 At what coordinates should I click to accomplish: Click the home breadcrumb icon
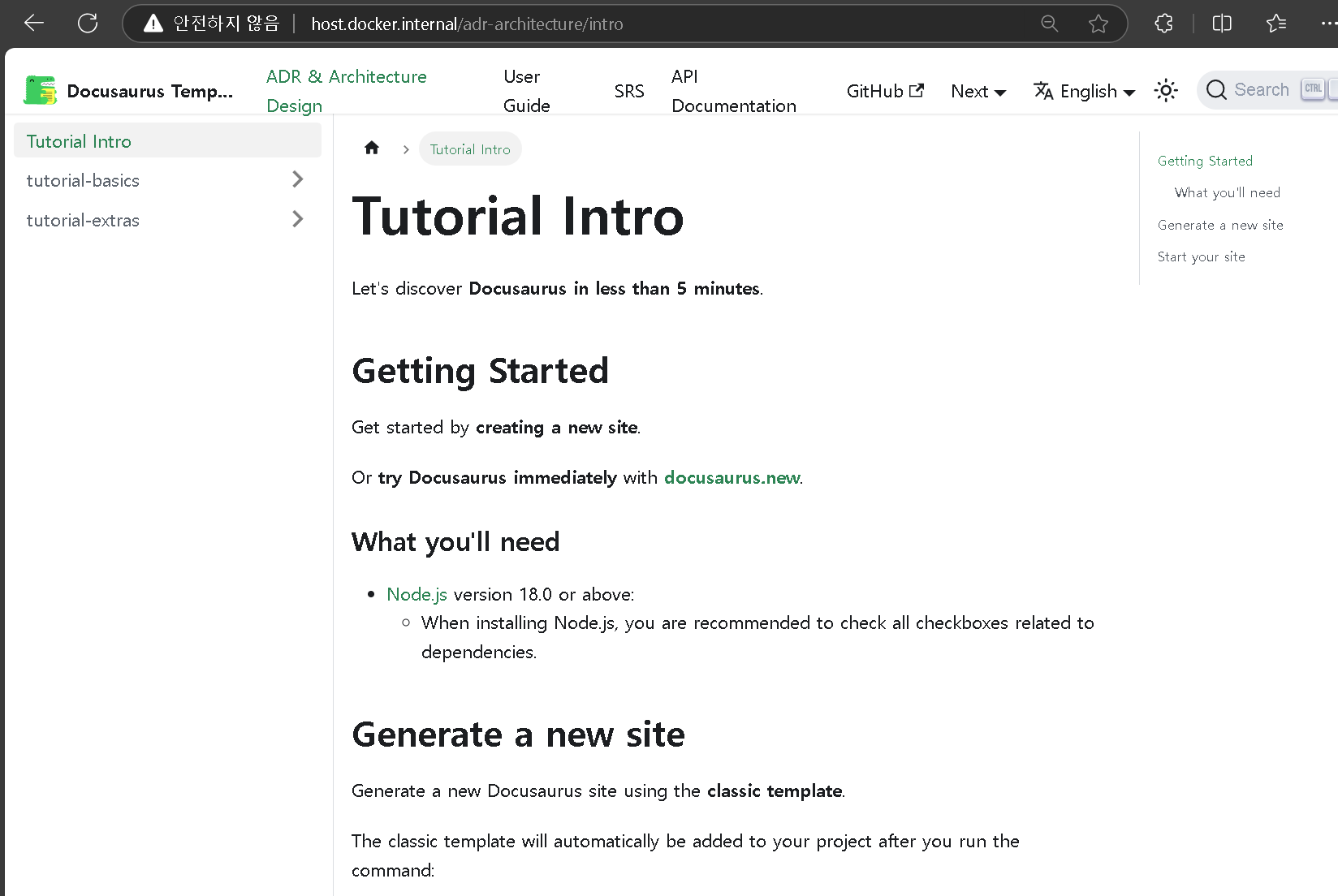coord(372,148)
